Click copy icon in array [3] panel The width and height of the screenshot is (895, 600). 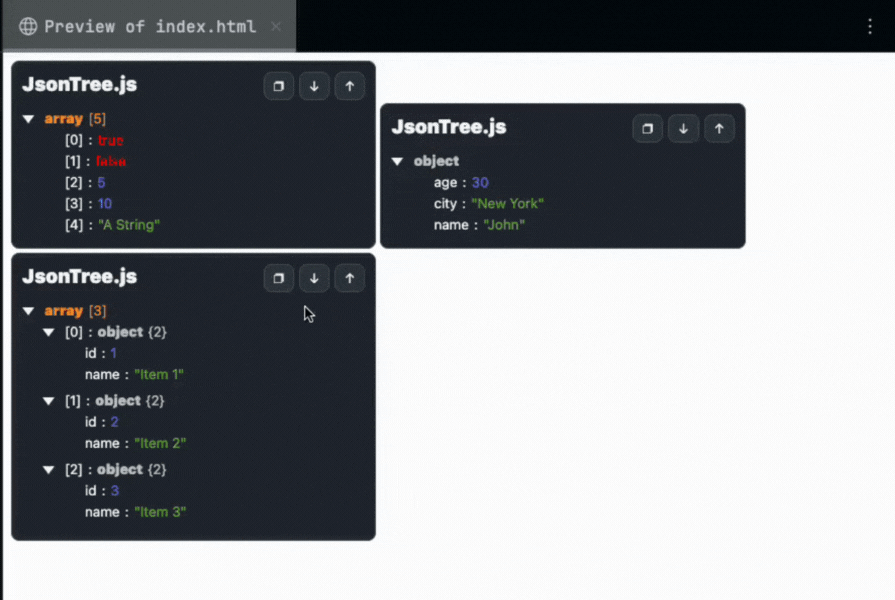coord(279,278)
